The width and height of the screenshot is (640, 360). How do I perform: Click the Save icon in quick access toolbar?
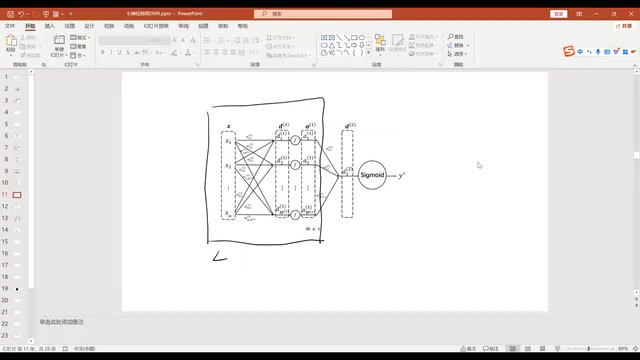click(x=10, y=14)
